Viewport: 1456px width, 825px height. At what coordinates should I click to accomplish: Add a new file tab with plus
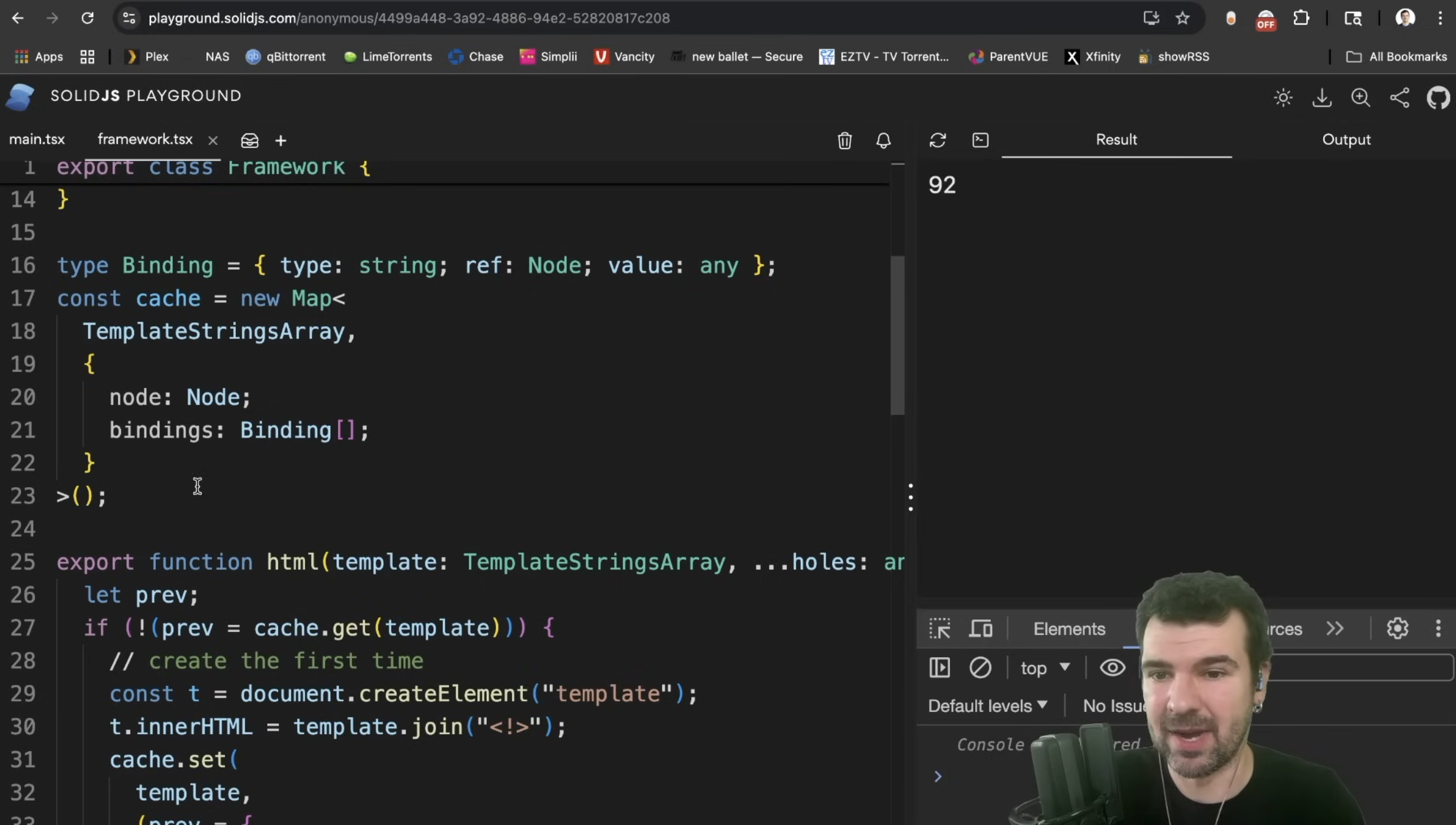(x=280, y=140)
